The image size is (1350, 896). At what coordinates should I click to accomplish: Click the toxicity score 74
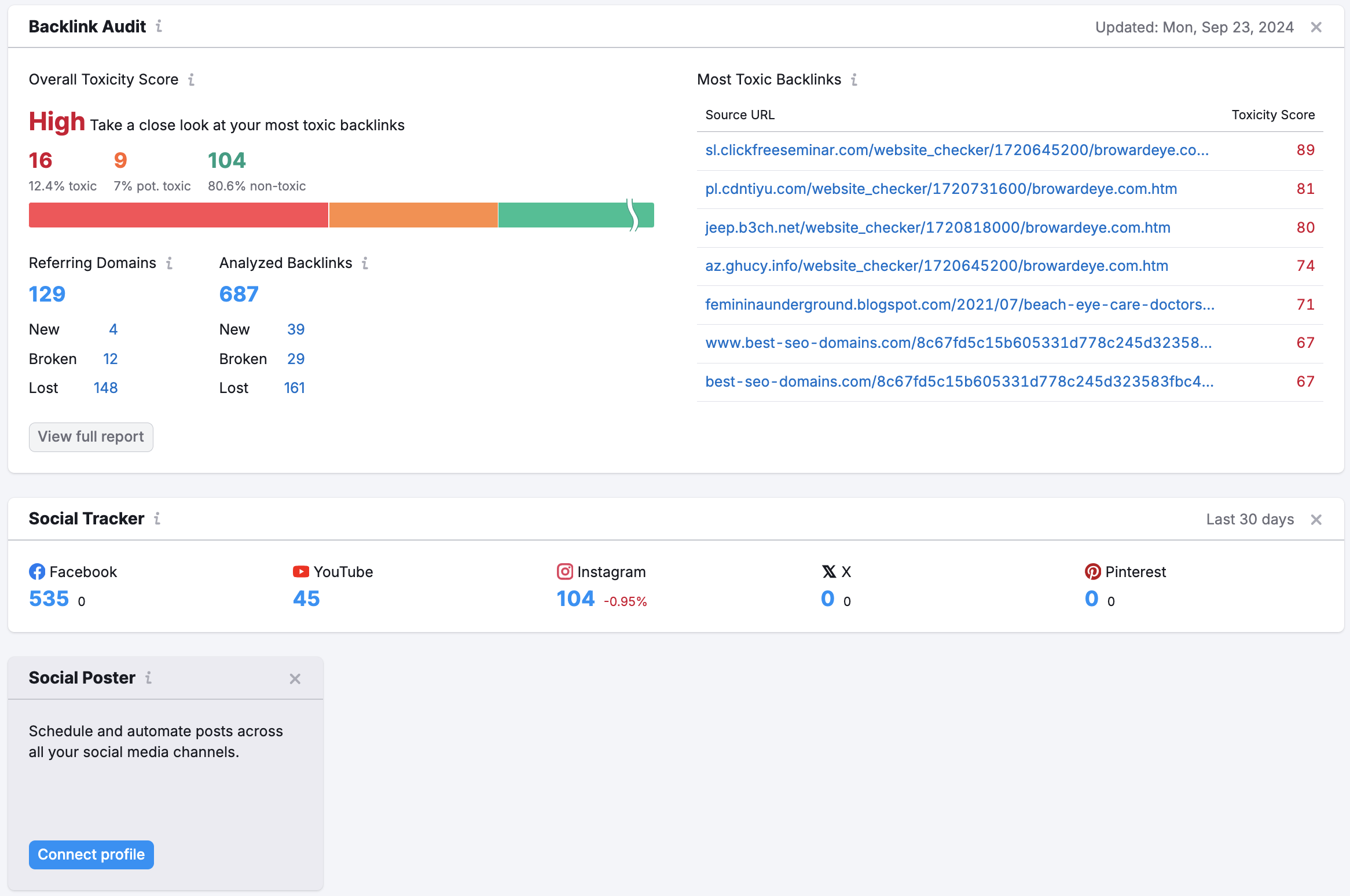pos(1305,266)
